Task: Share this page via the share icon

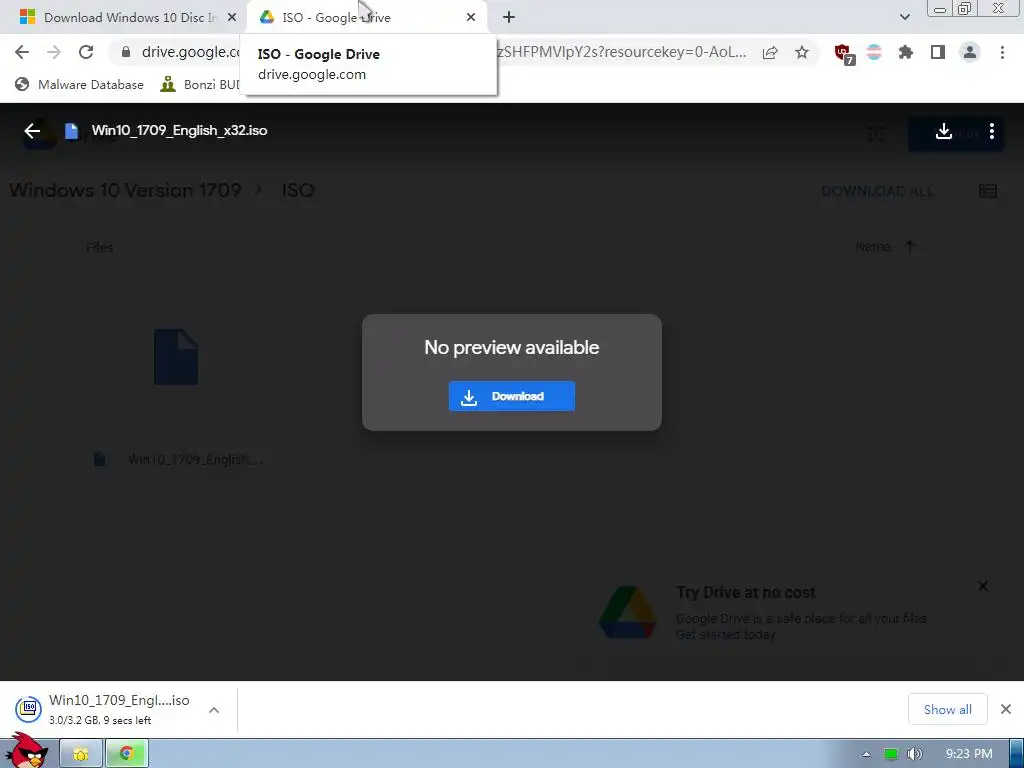Action: point(770,52)
